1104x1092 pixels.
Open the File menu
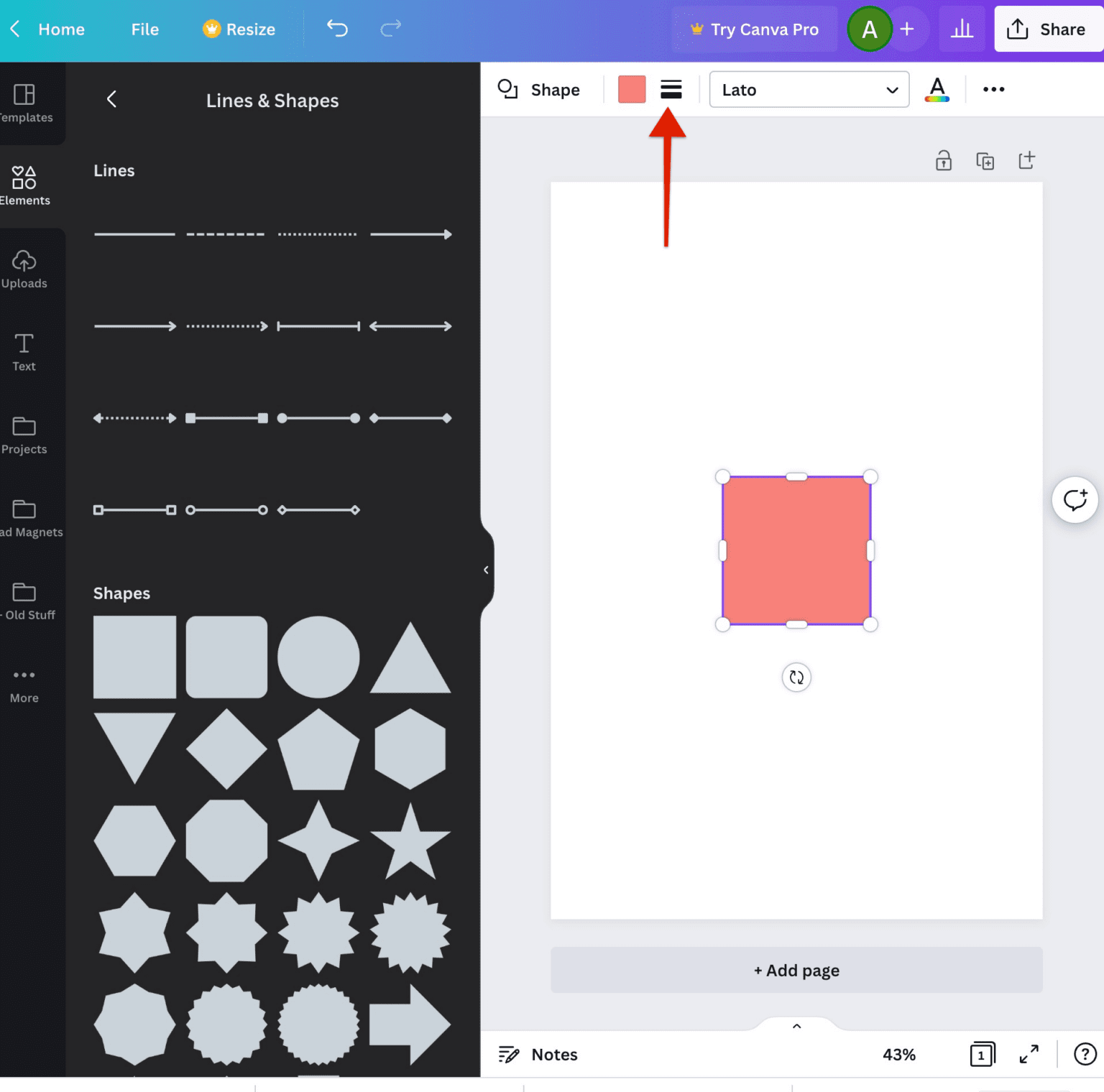pos(144,29)
